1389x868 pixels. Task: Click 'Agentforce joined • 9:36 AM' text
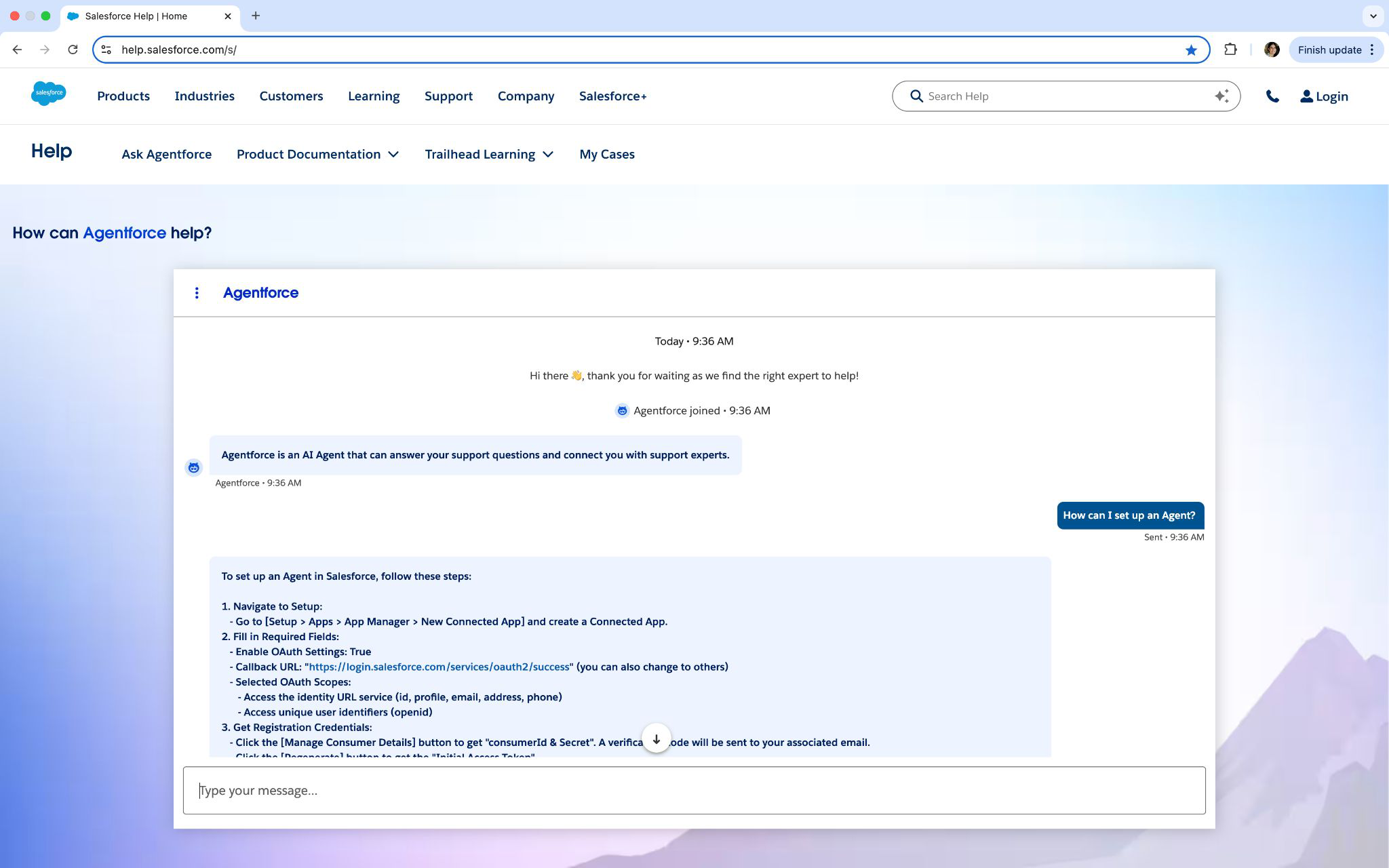click(x=701, y=411)
